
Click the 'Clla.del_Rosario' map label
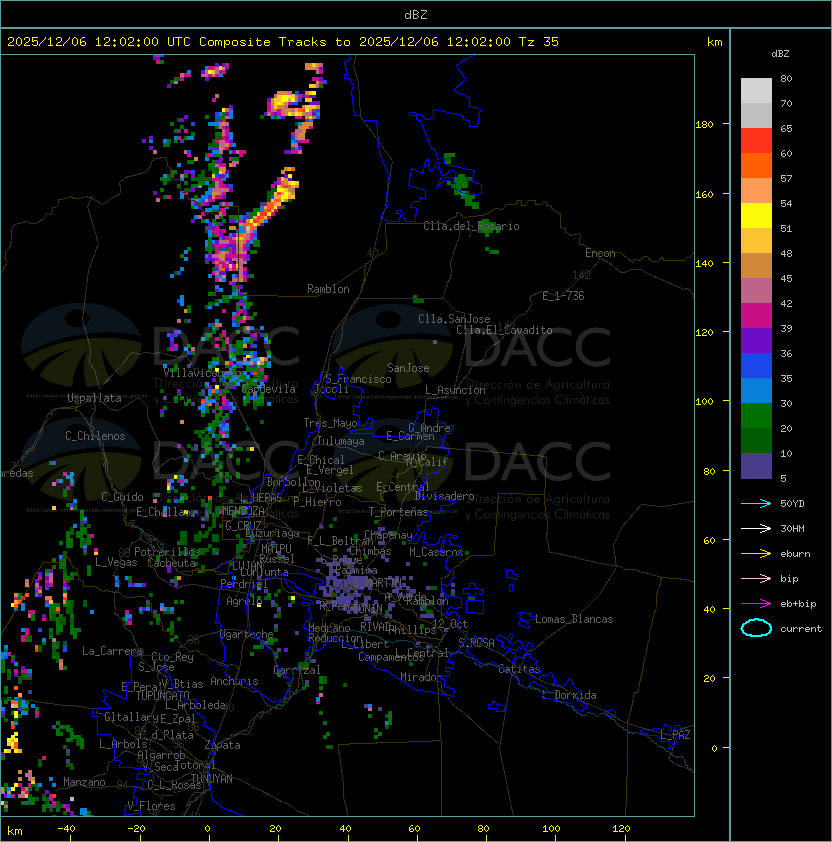click(x=471, y=226)
